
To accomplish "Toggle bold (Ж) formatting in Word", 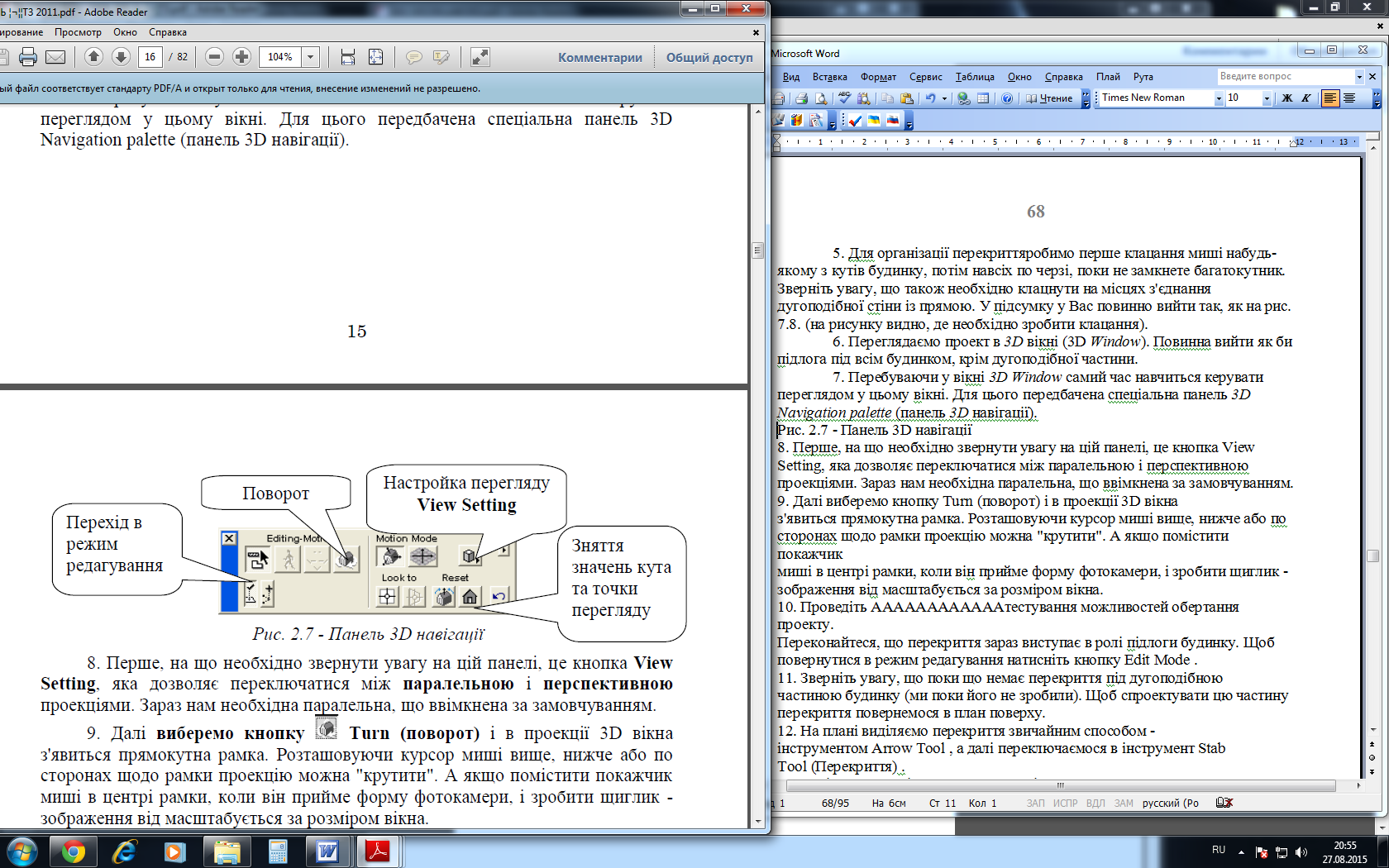I will point(1286,98).
